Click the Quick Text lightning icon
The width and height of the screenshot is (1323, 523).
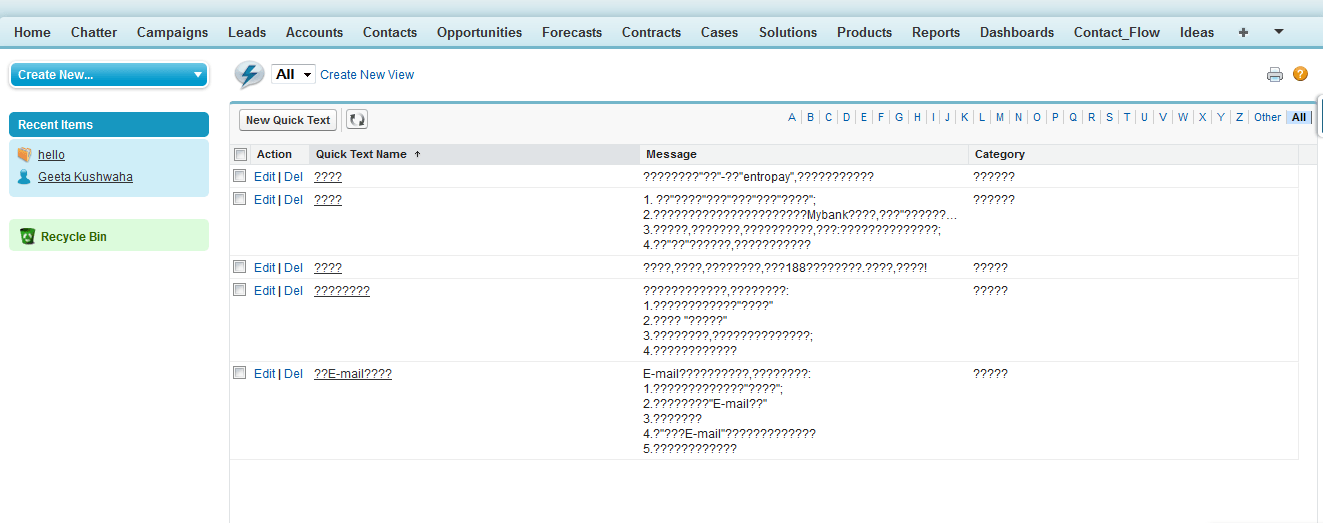[x=249, y=75]
